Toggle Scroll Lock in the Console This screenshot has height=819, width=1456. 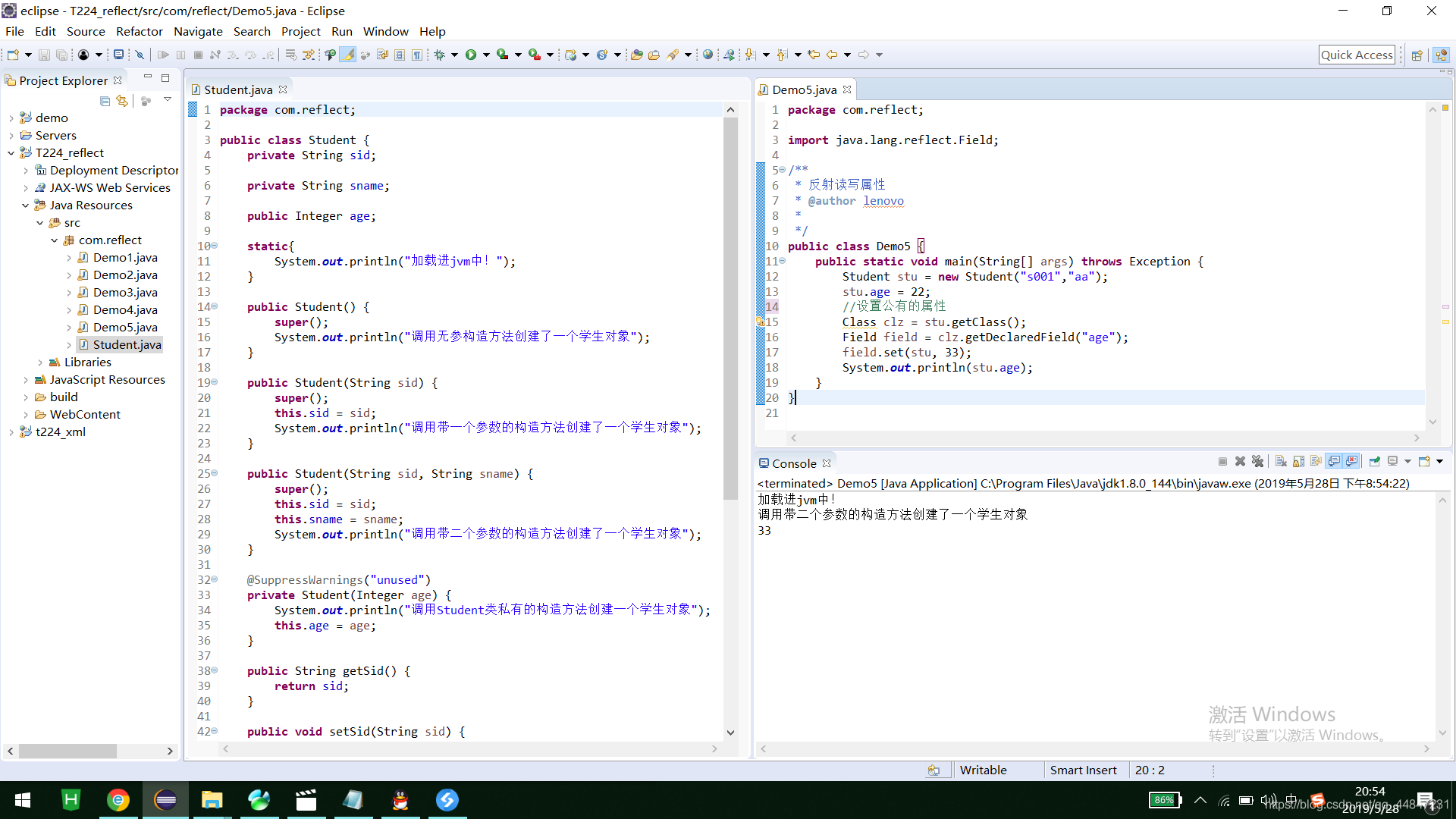[1298, 461]
